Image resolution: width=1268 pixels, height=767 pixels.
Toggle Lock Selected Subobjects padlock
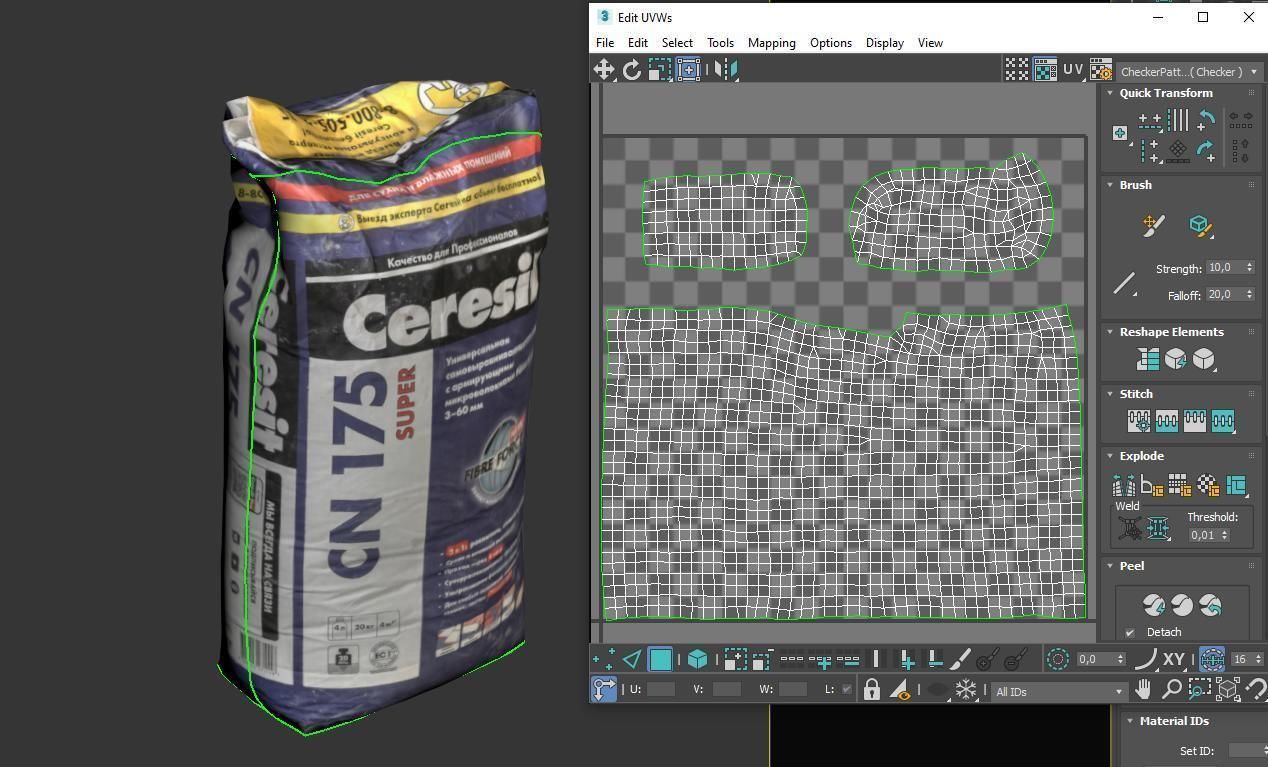click(x=872, y=690)
